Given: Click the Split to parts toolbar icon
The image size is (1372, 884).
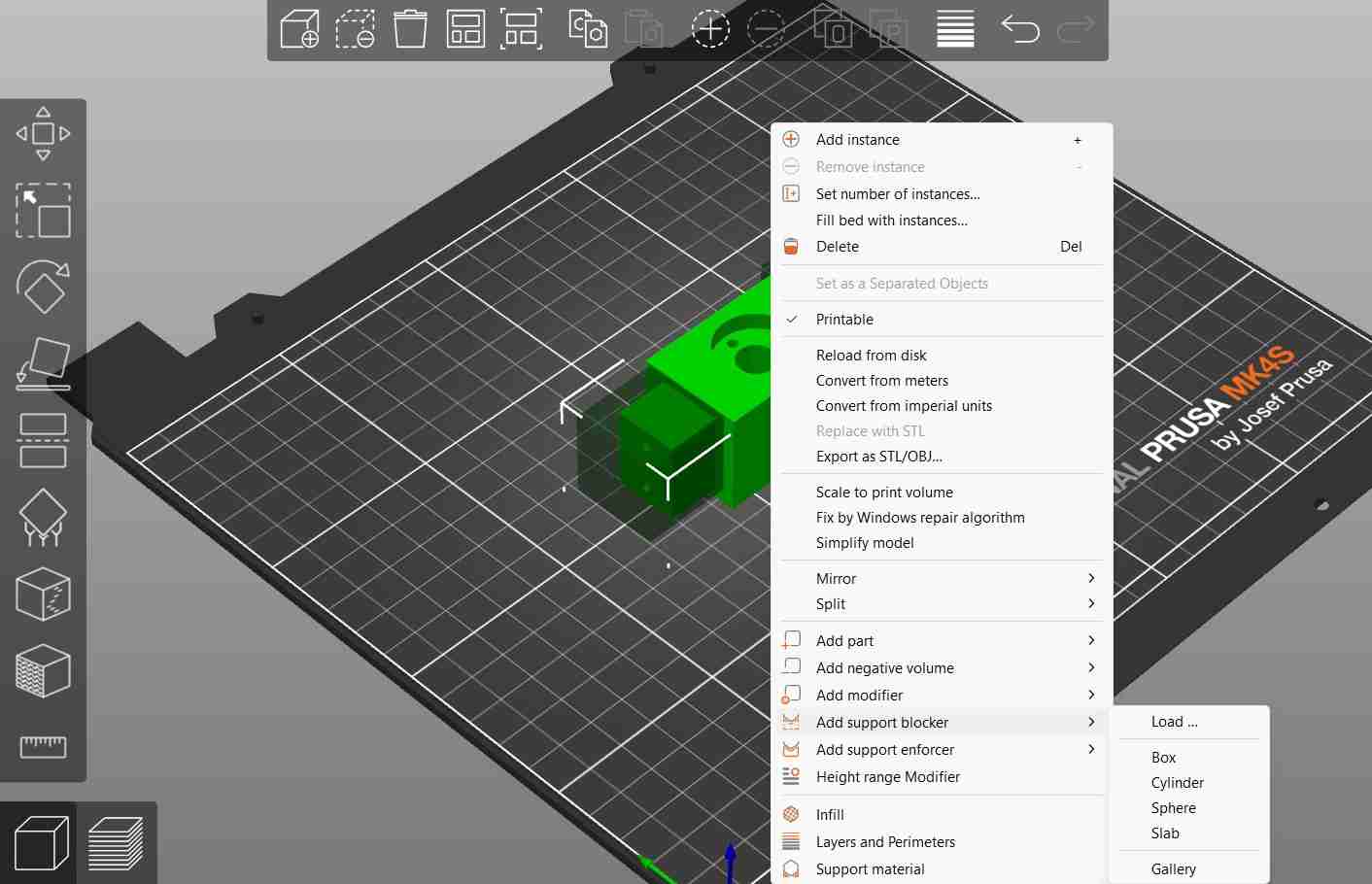Looking at the screenshot, I should tap(888, 29).
